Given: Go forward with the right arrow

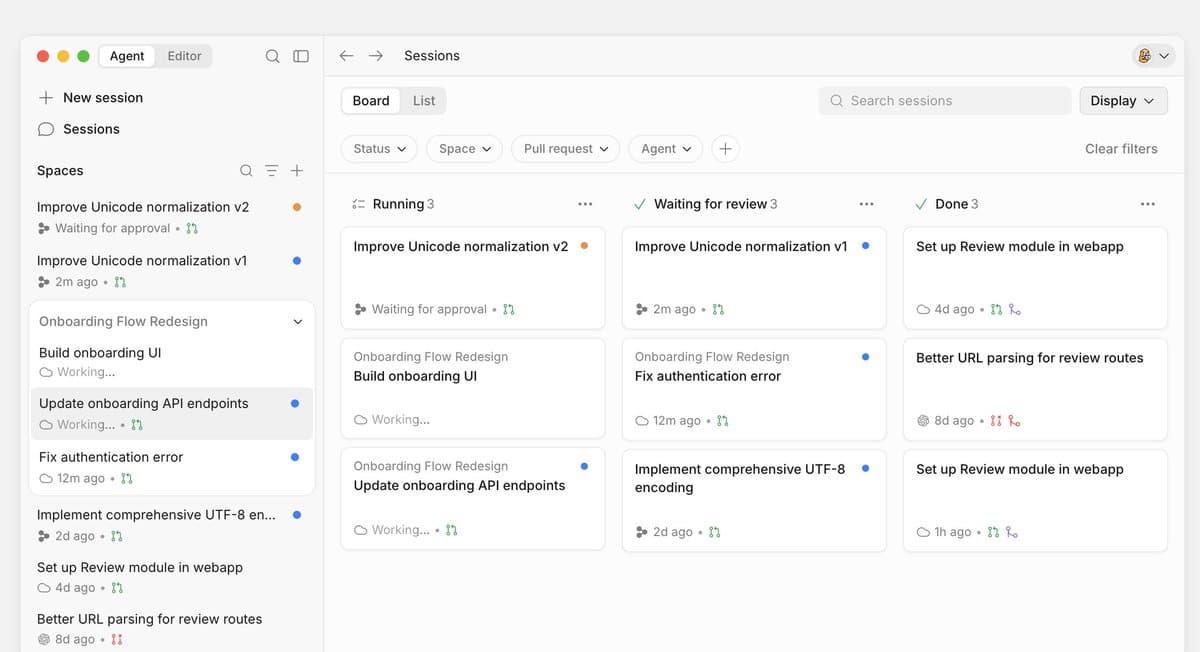Looking at the screenshot, I should click(376, 56).
